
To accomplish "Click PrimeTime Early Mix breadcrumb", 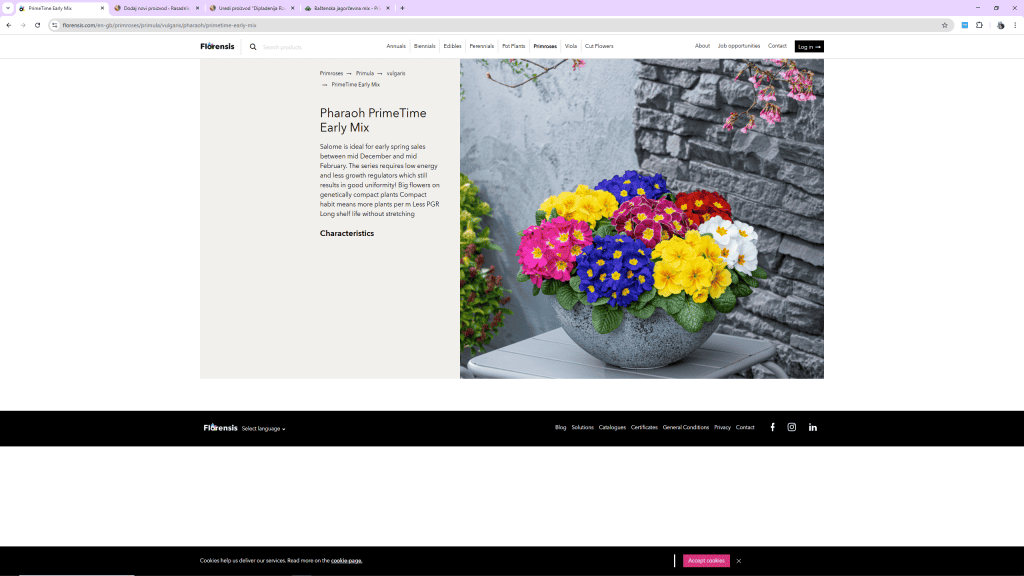I will (x=355, y=84).
